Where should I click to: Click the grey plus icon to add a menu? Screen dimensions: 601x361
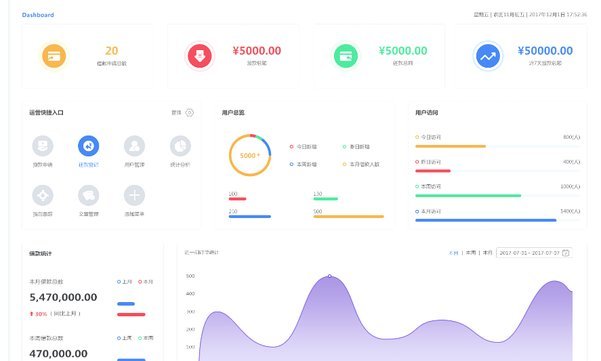click(135, 195)
